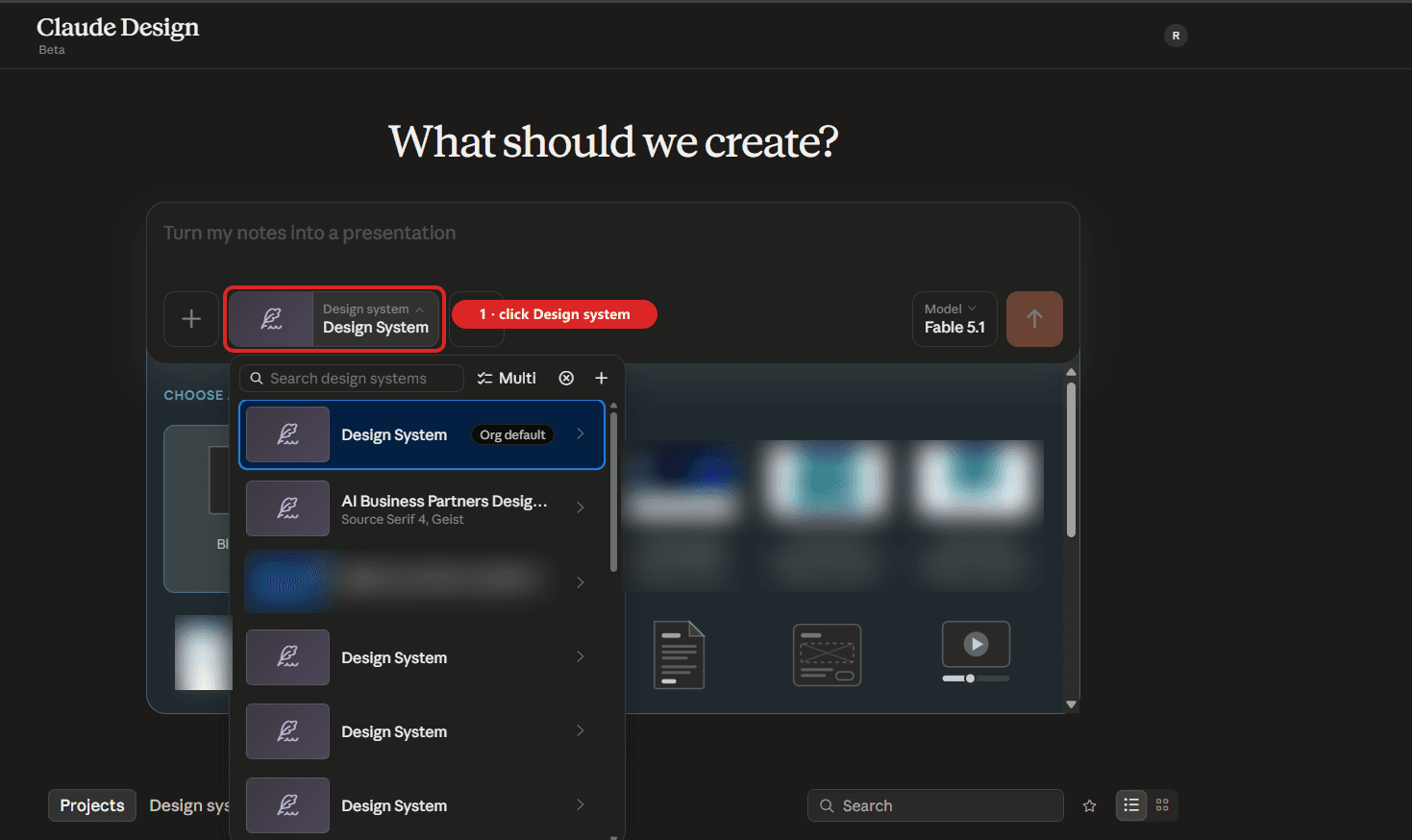Switch to grid view

coord(1162,805)
